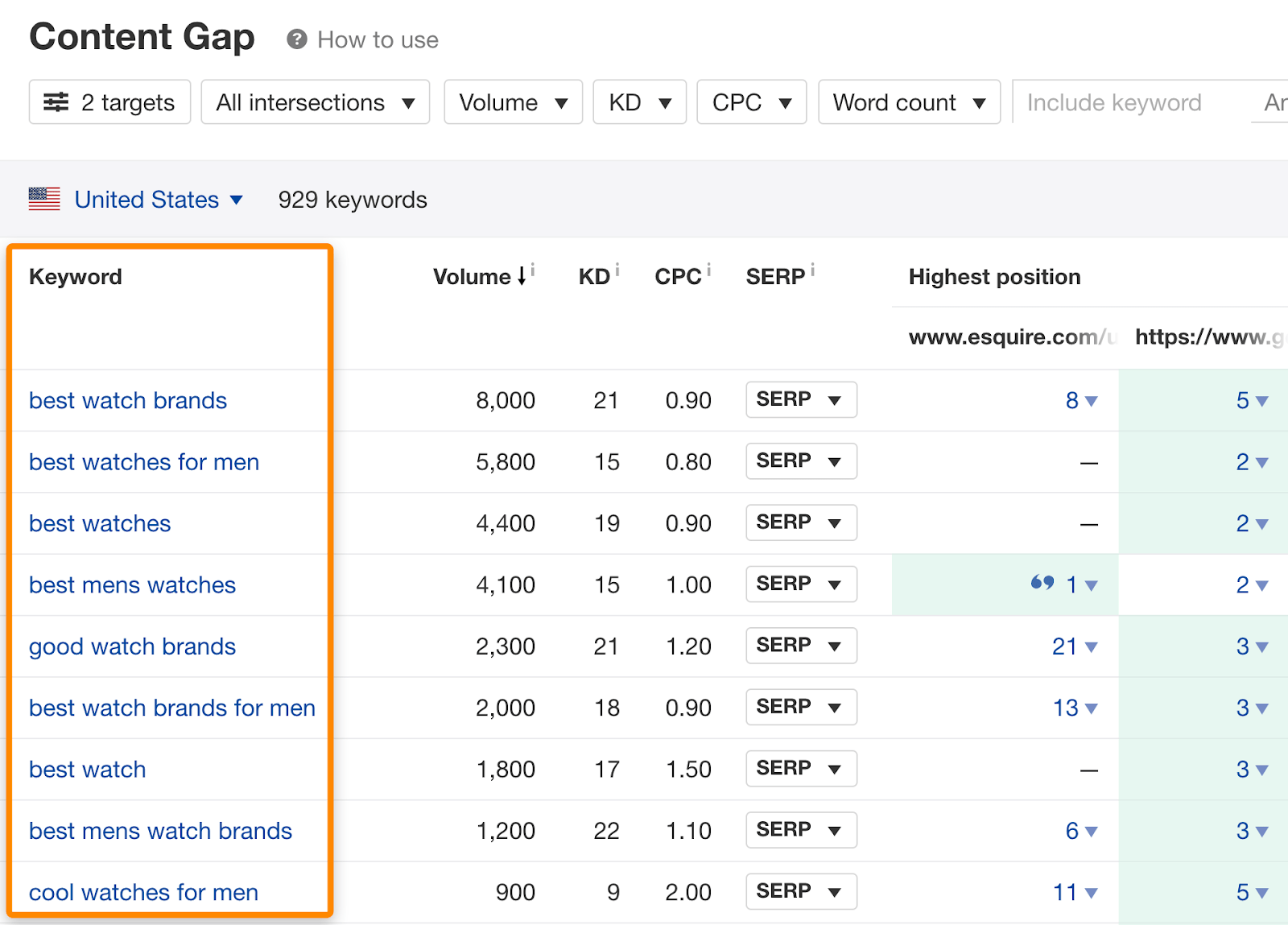
Task: Open the KD filter menu
Action: click(x=639, y=102)
